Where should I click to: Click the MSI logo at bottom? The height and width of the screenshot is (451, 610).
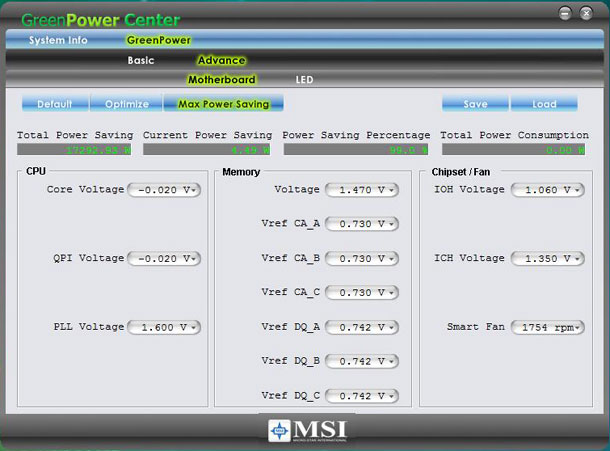click(307, 430)
